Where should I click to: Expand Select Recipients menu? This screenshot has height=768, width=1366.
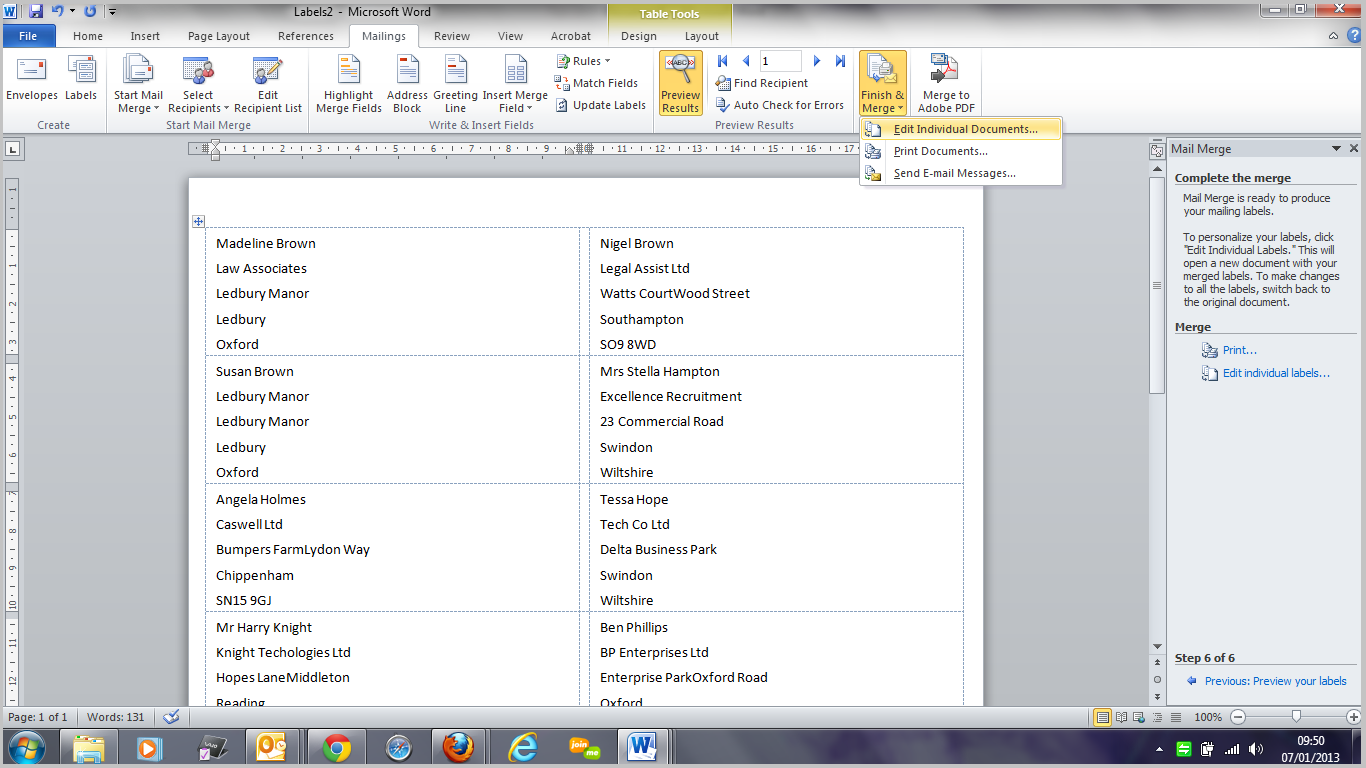pyautogui.click(x=198, y=83)
